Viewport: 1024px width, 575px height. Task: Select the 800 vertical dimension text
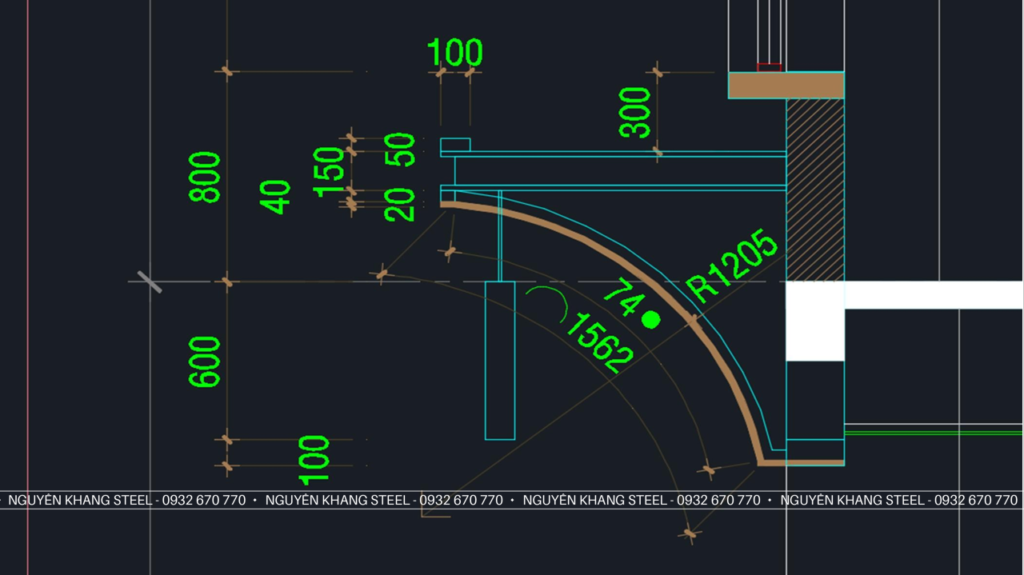pyautogui.click(x=204, y=177)
